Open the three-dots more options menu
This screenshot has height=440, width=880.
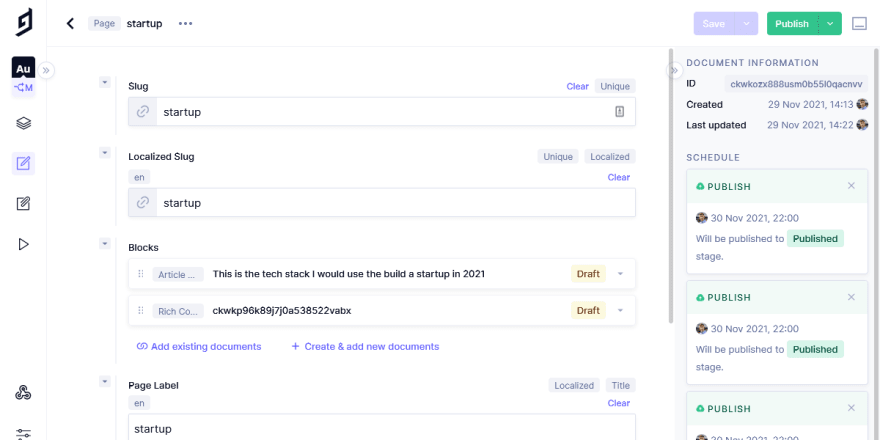tap(185, 24)
